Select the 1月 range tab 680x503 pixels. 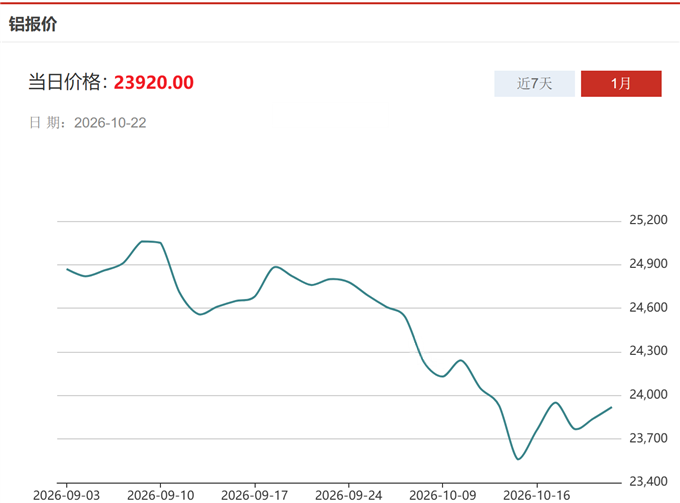(x=621, y=84)
